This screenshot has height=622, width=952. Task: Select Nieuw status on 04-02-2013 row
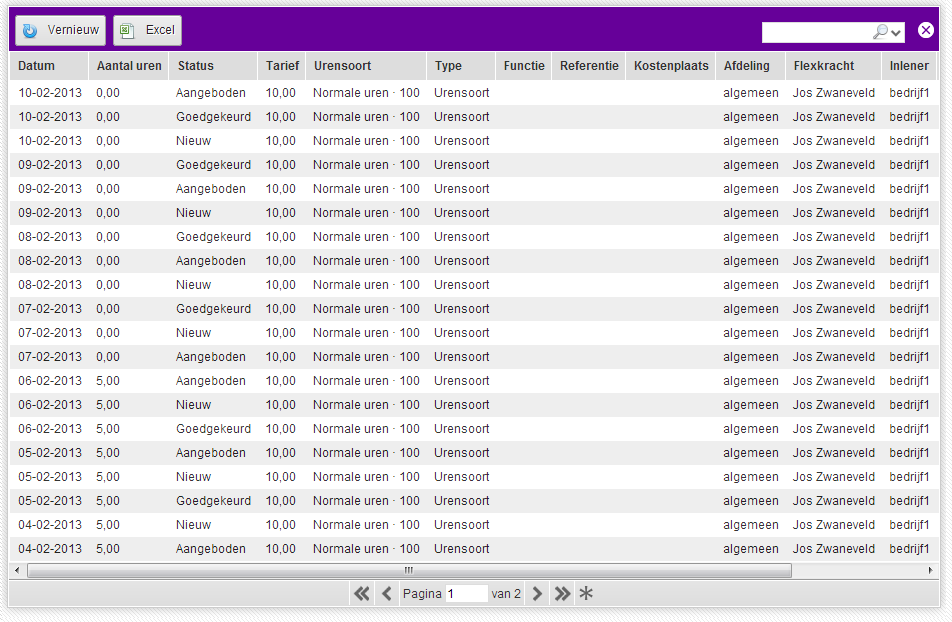pos(193,525)
